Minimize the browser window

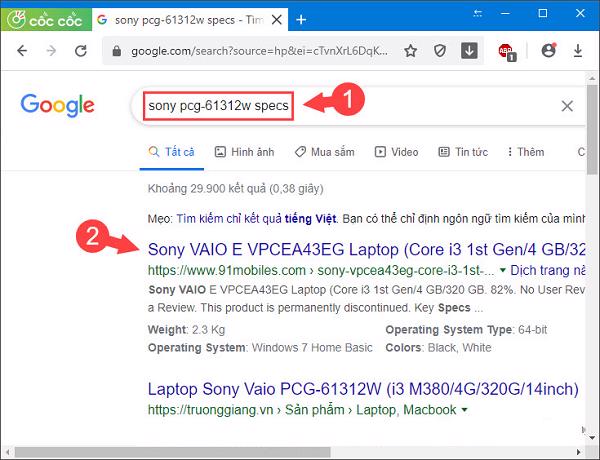pyautogui.click(x=505, y=13)
